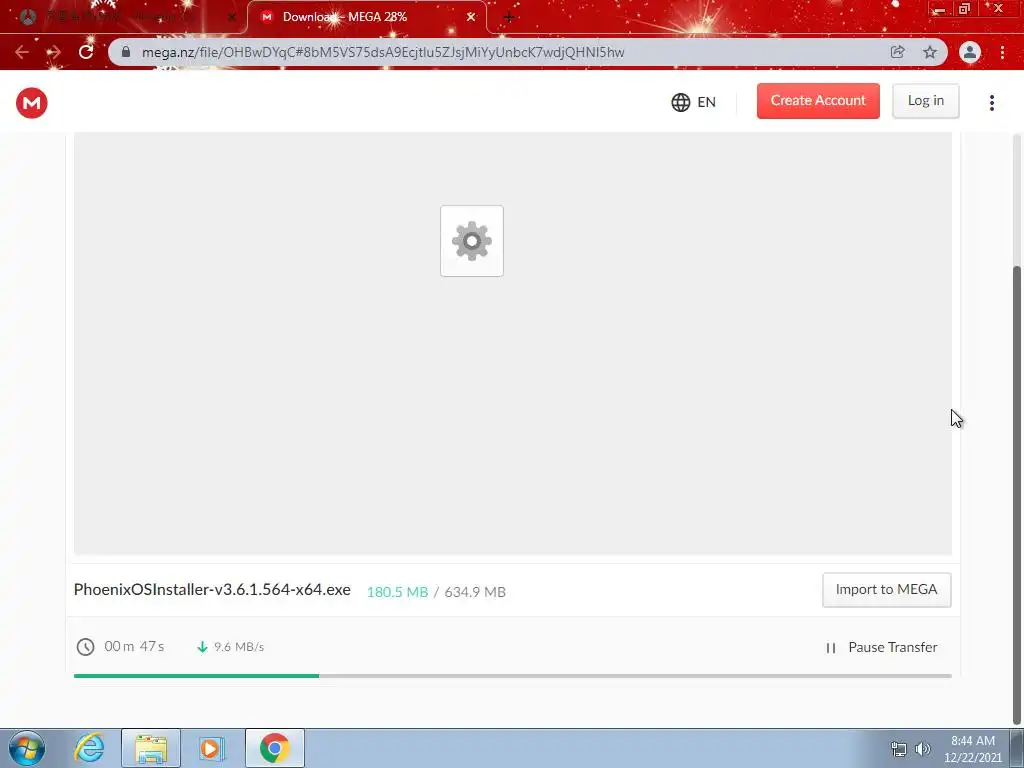Click the green download progress bar

pos(197,676)
